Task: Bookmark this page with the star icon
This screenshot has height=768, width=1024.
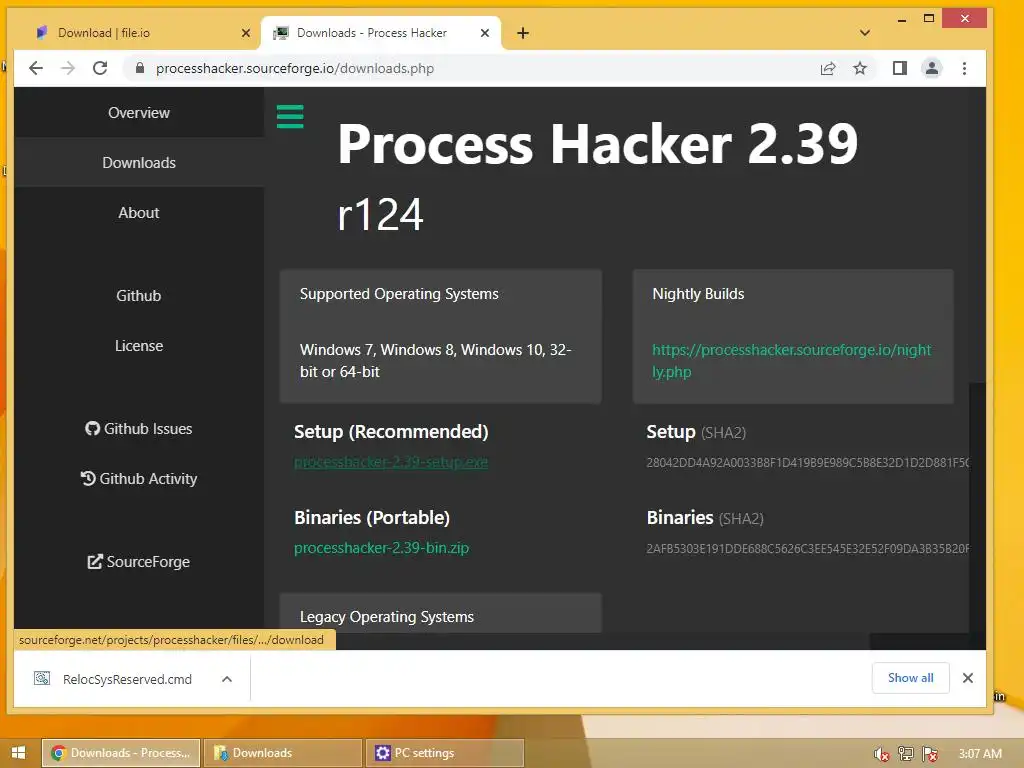Action: pos(860,68)
